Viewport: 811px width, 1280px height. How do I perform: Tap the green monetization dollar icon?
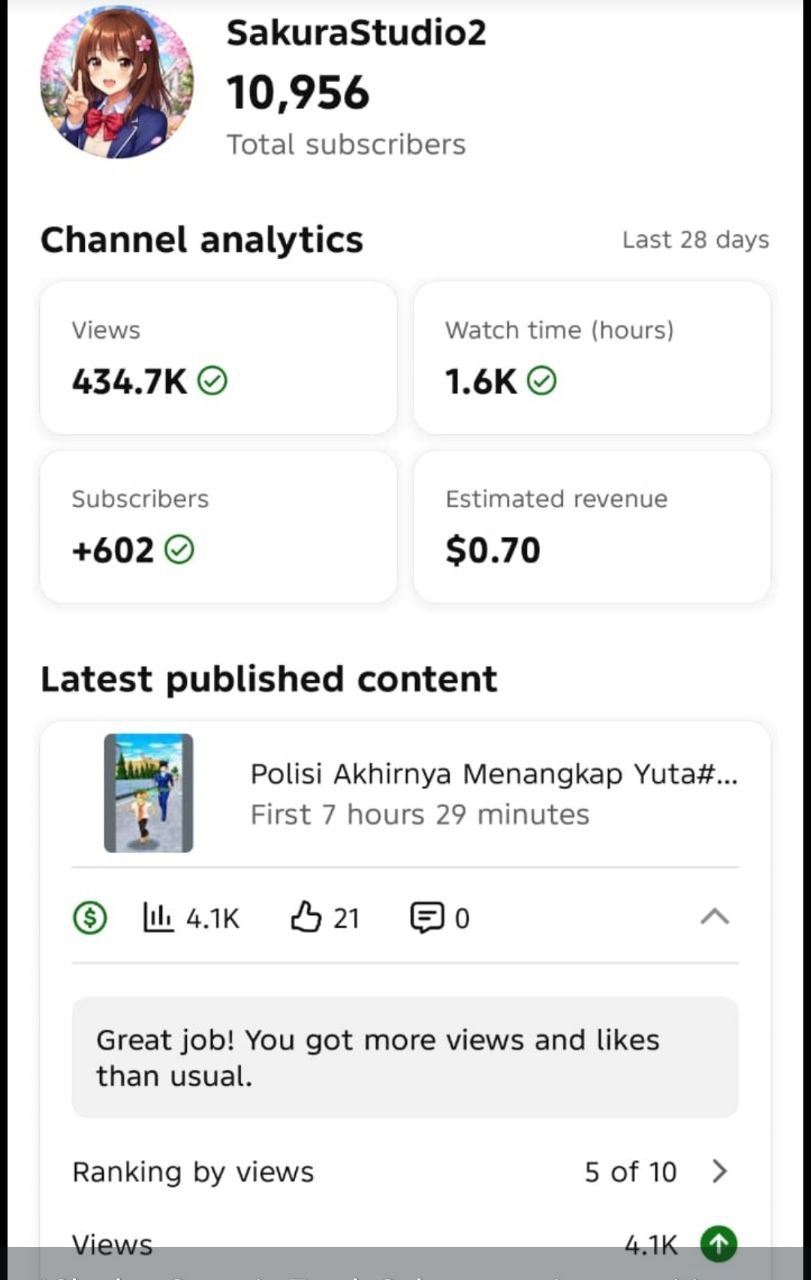coord(90,917)
